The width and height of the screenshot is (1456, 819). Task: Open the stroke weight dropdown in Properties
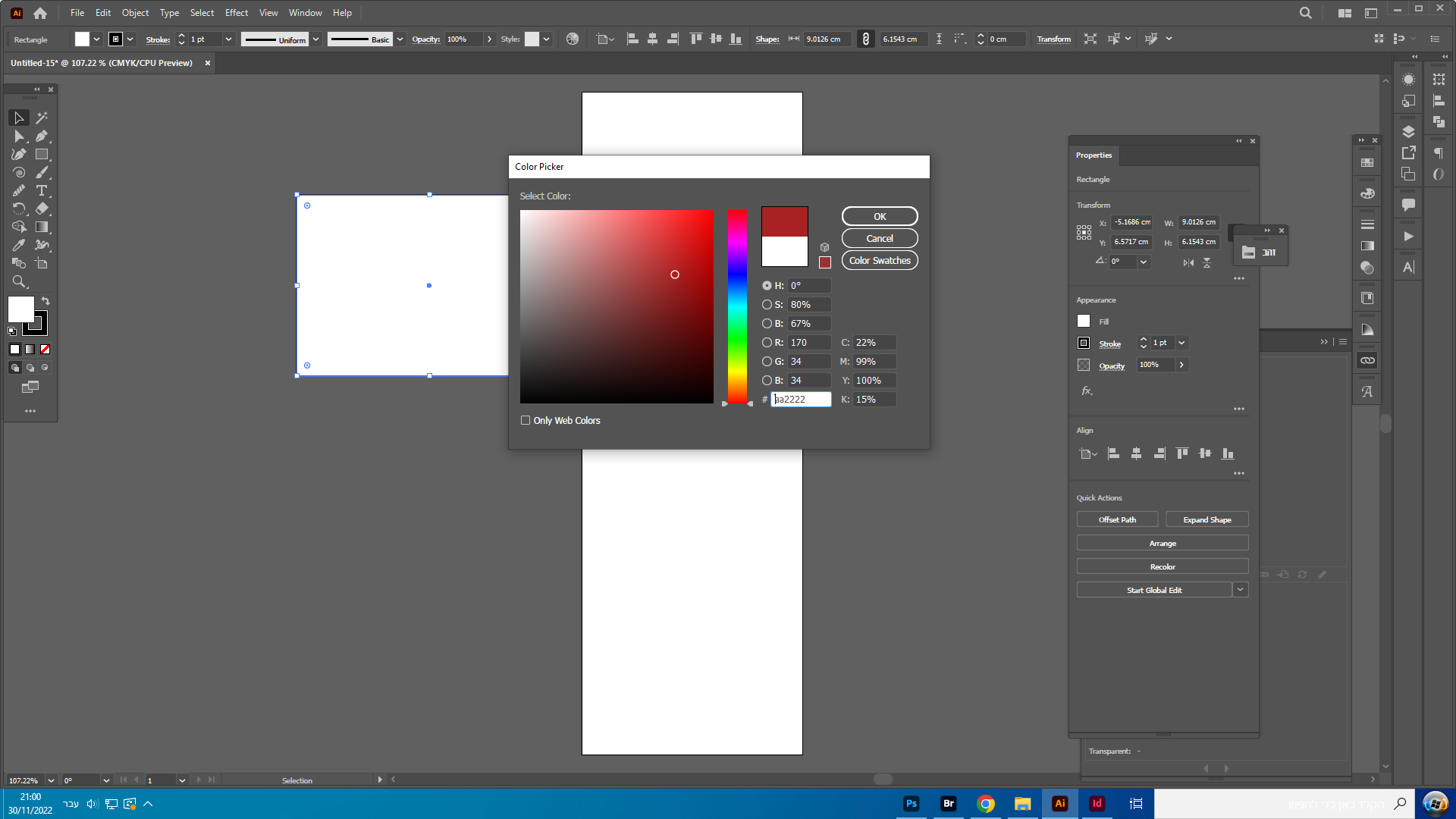1181,343
